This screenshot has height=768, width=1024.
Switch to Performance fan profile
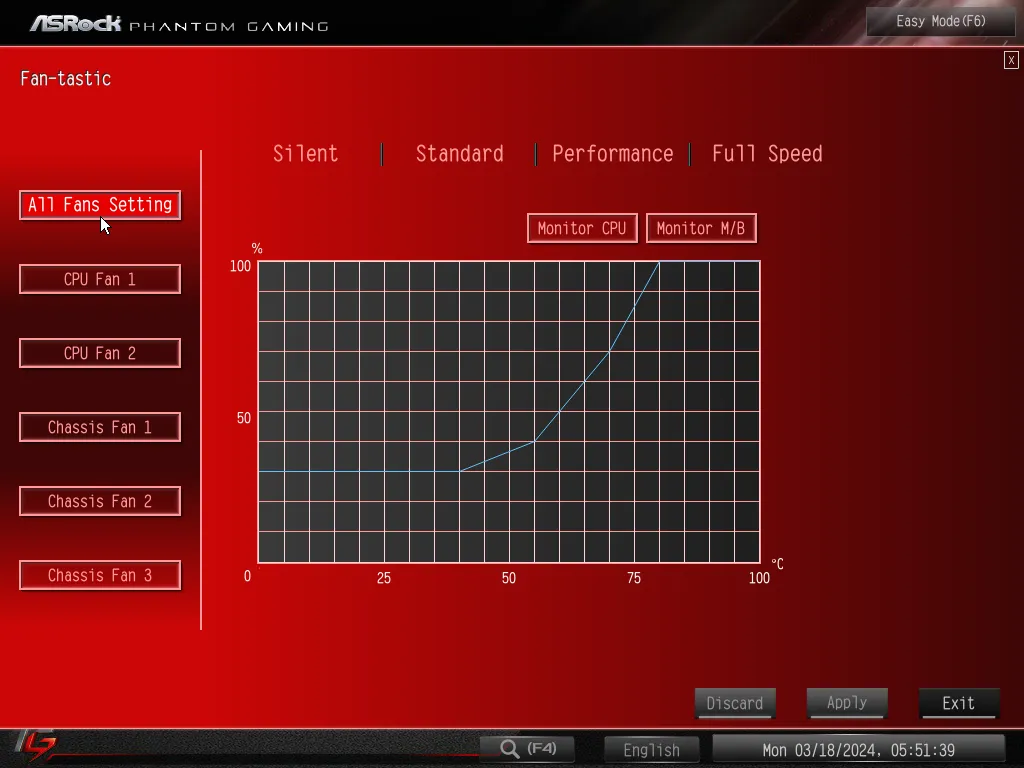[x=613, y=154]
